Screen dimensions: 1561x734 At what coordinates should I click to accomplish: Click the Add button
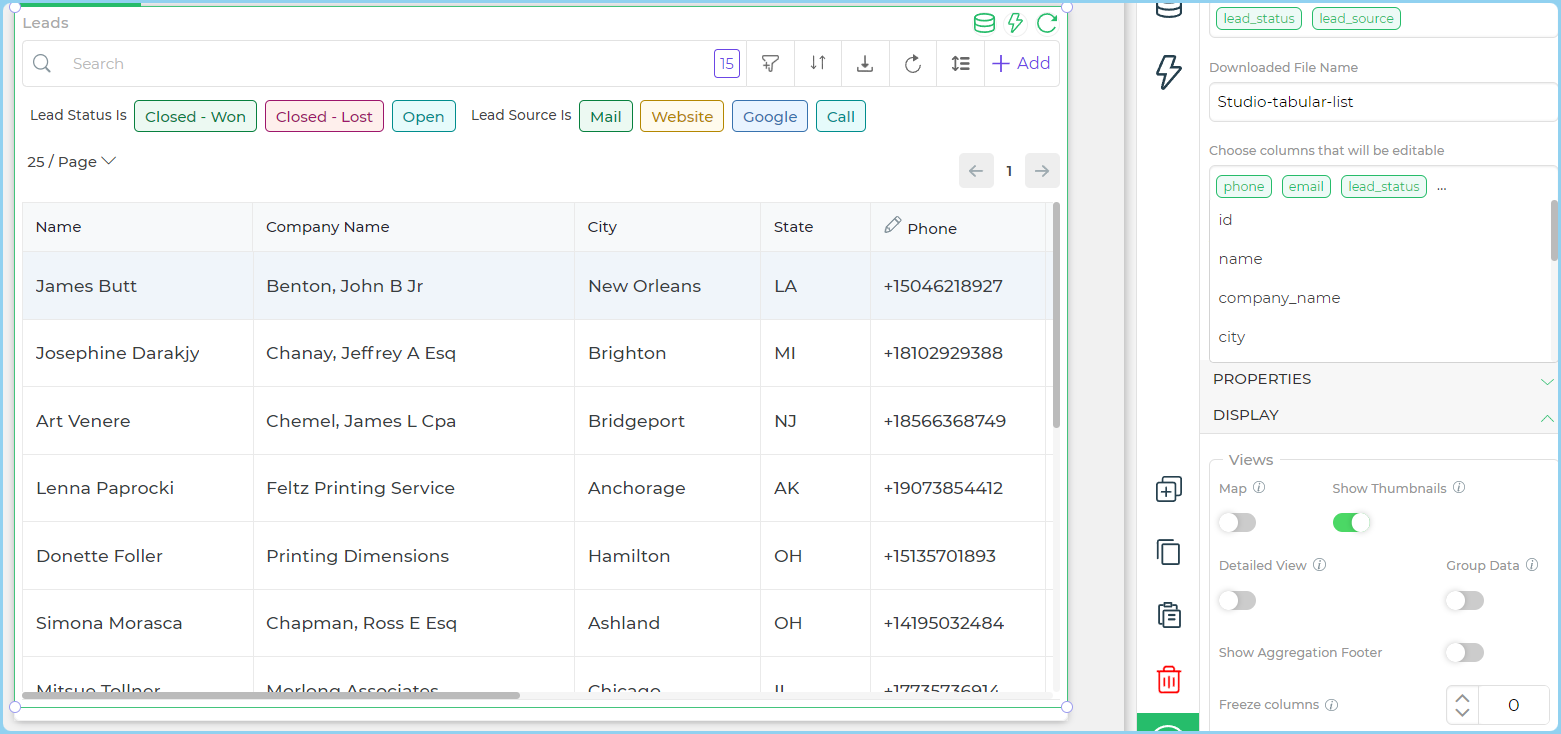click(x=1021, y=64)
